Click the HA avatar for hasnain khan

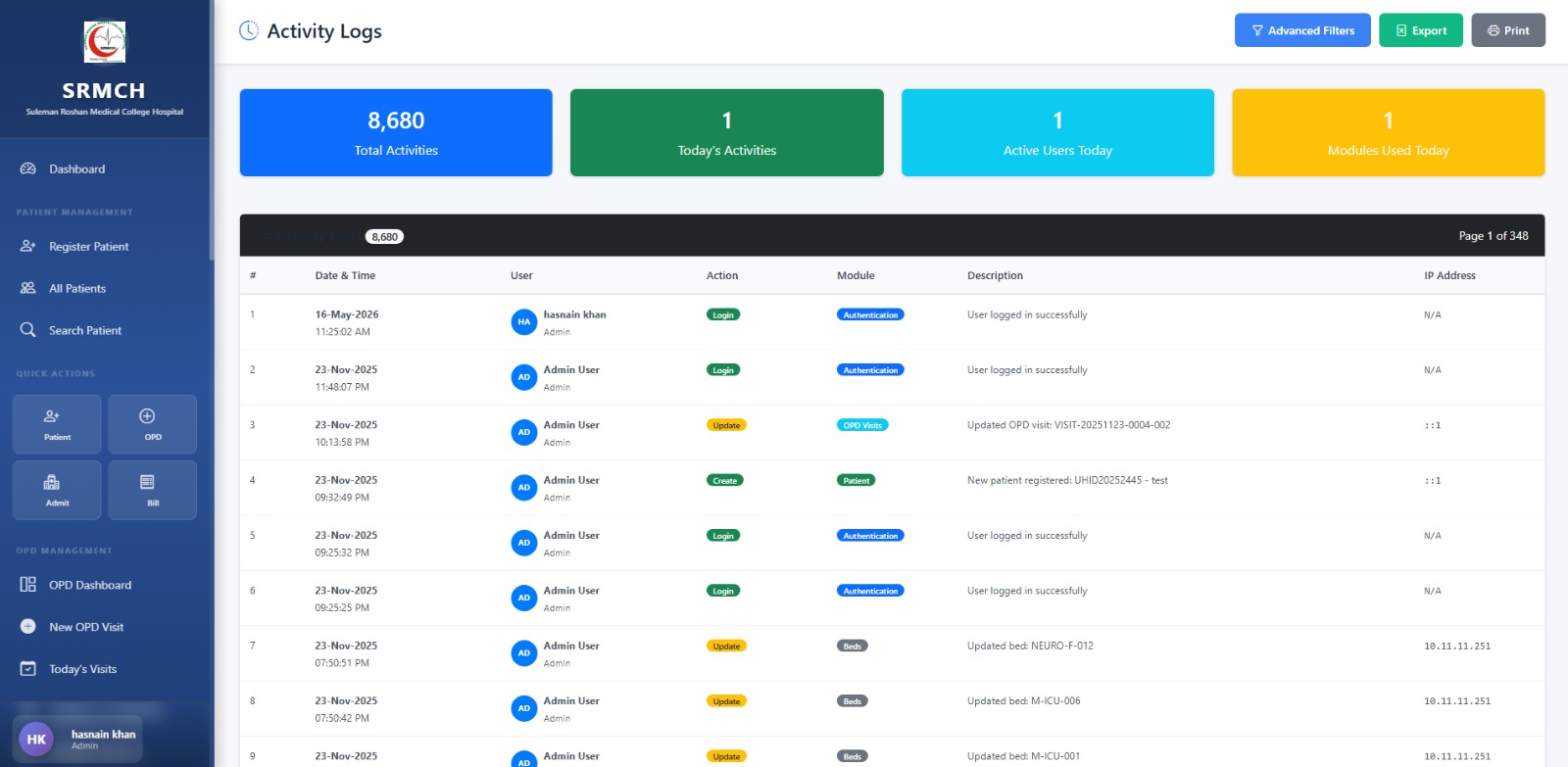tap(524, 321)
